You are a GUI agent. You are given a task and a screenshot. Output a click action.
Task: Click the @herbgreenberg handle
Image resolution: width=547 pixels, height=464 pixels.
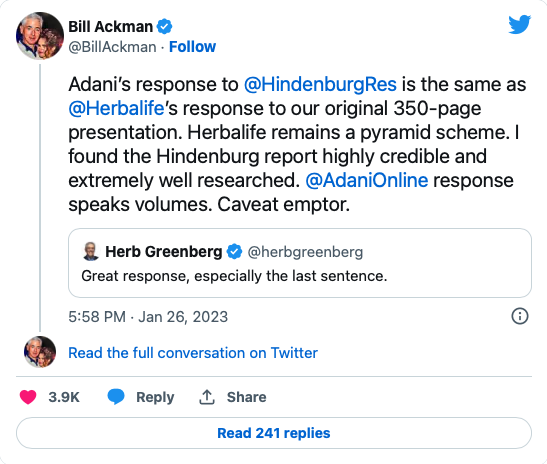[x=305, y=252]
